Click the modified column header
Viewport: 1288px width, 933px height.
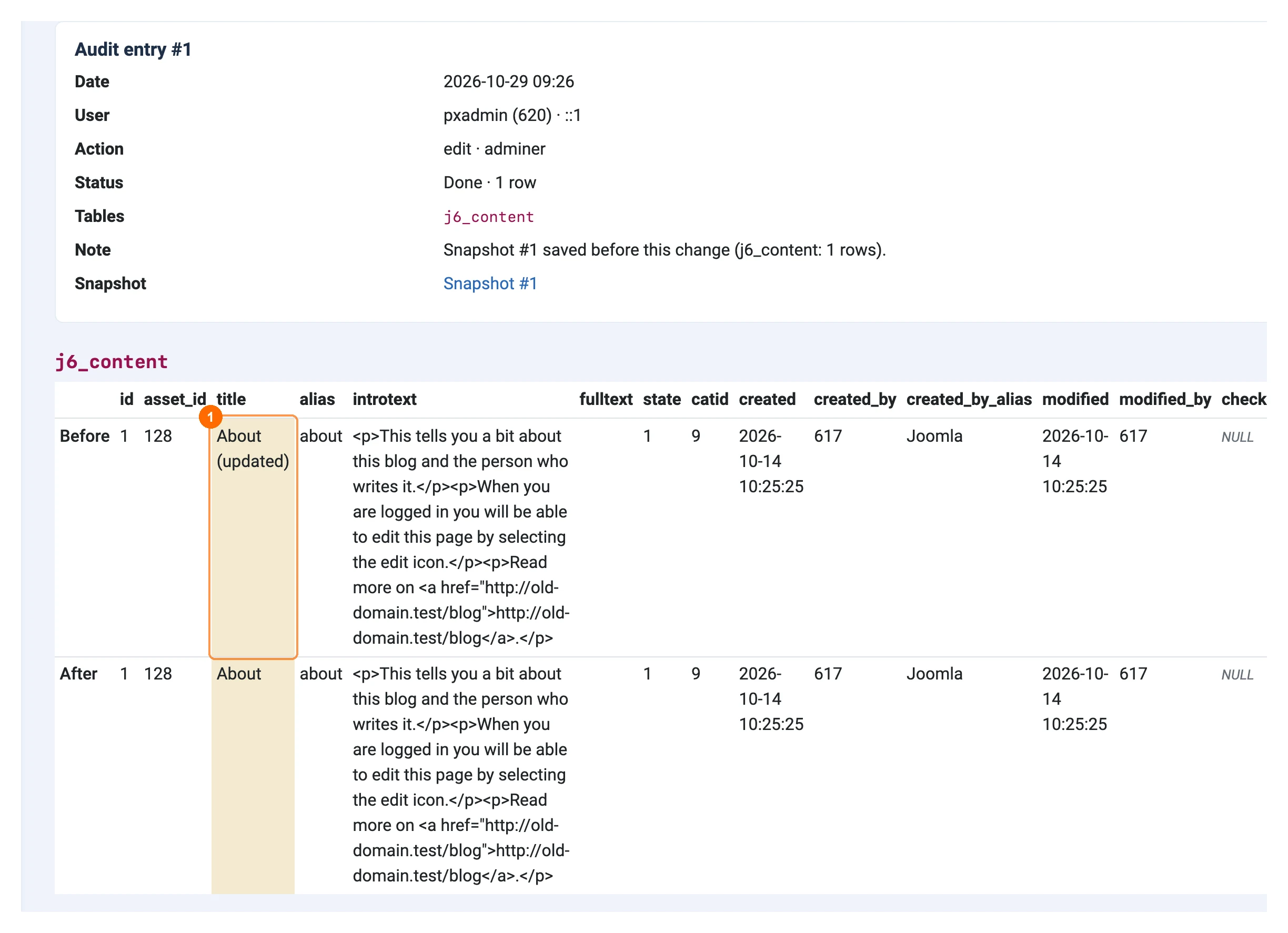(x=1075, y=399)
